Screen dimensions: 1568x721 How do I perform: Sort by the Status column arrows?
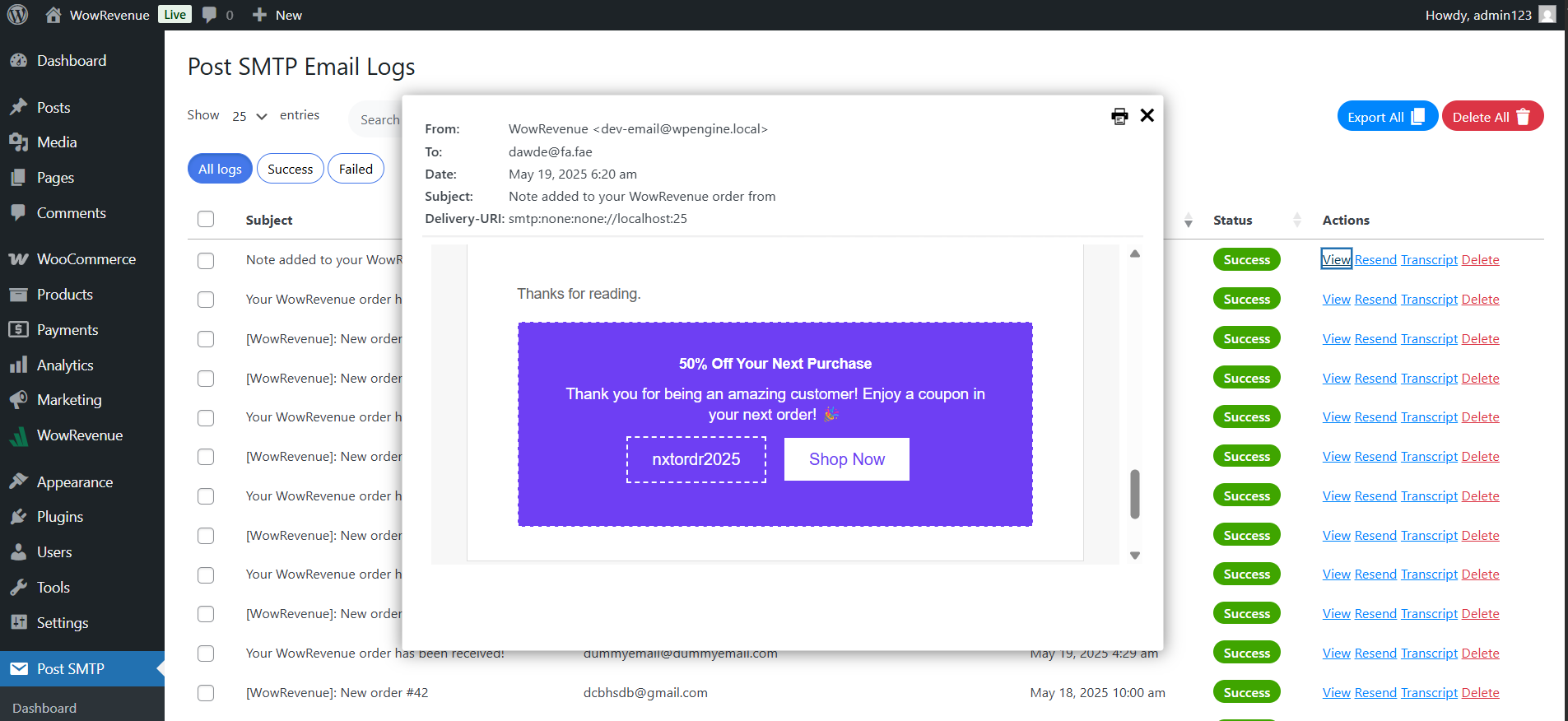click(1297, 220)
